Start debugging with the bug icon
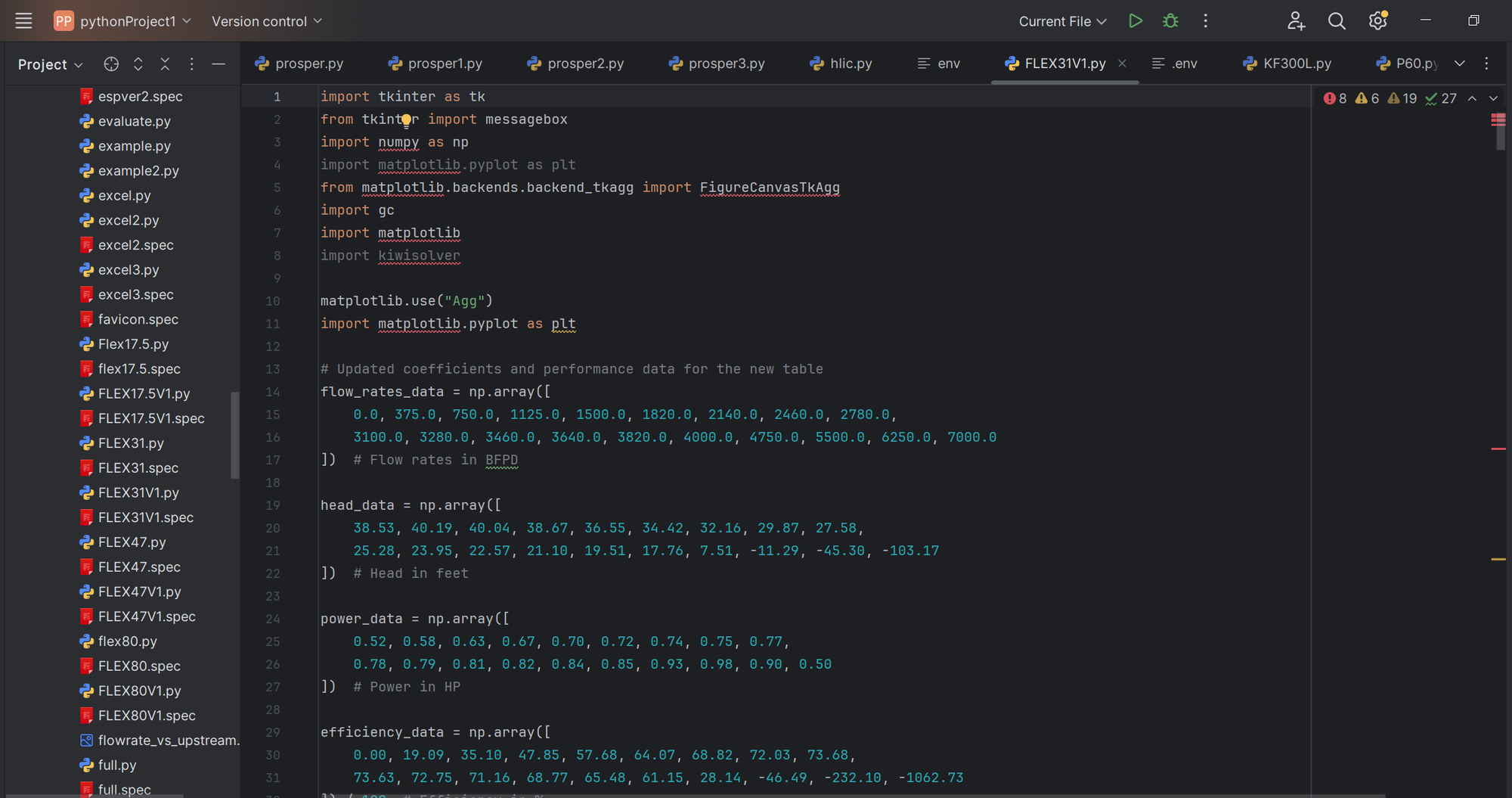The image size is (1512, 798). 1170,21
